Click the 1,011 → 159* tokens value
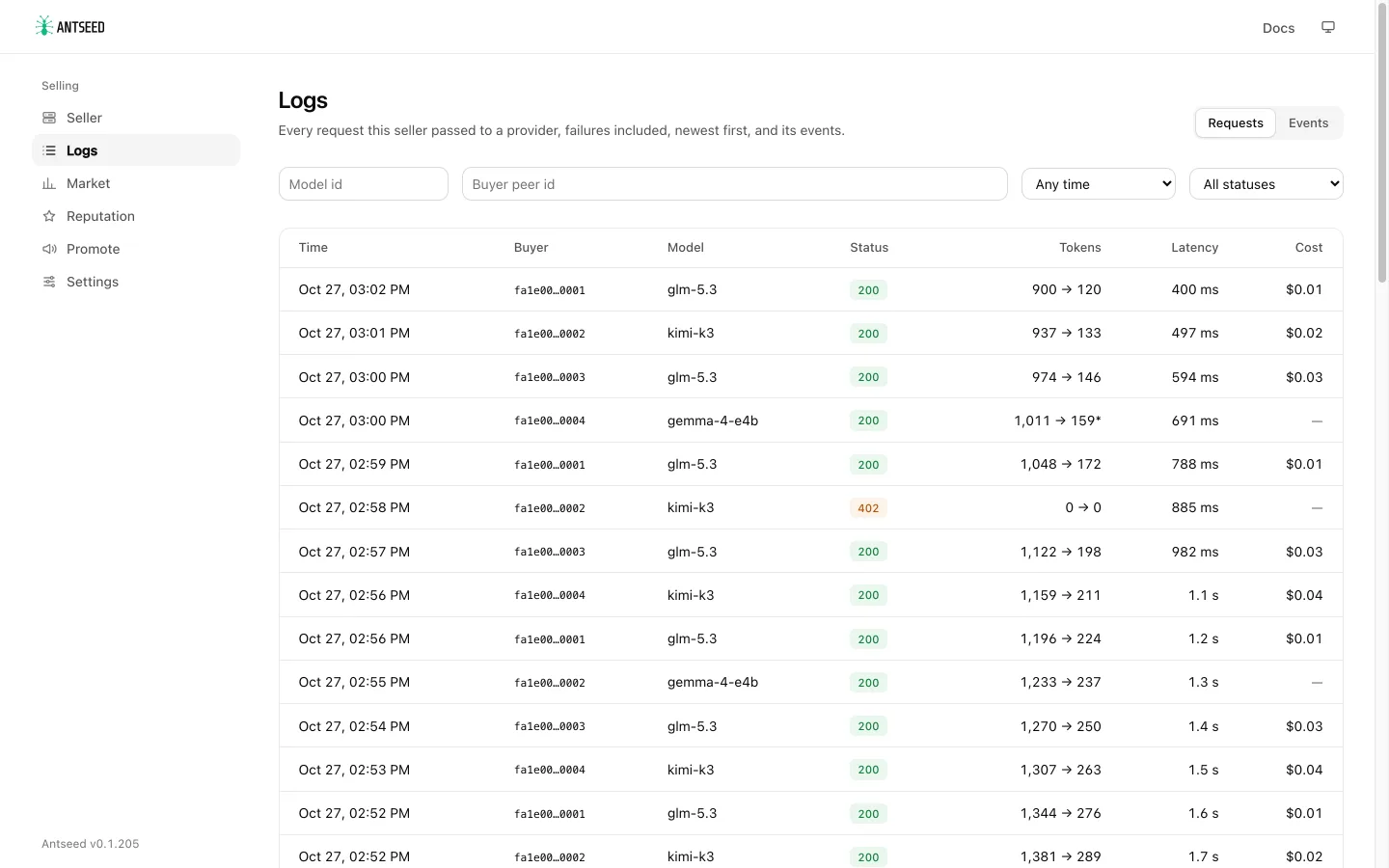Image resolution: width=1389 pixels, height=868 pixels. pyautogui.click(x=1057, y=420)
